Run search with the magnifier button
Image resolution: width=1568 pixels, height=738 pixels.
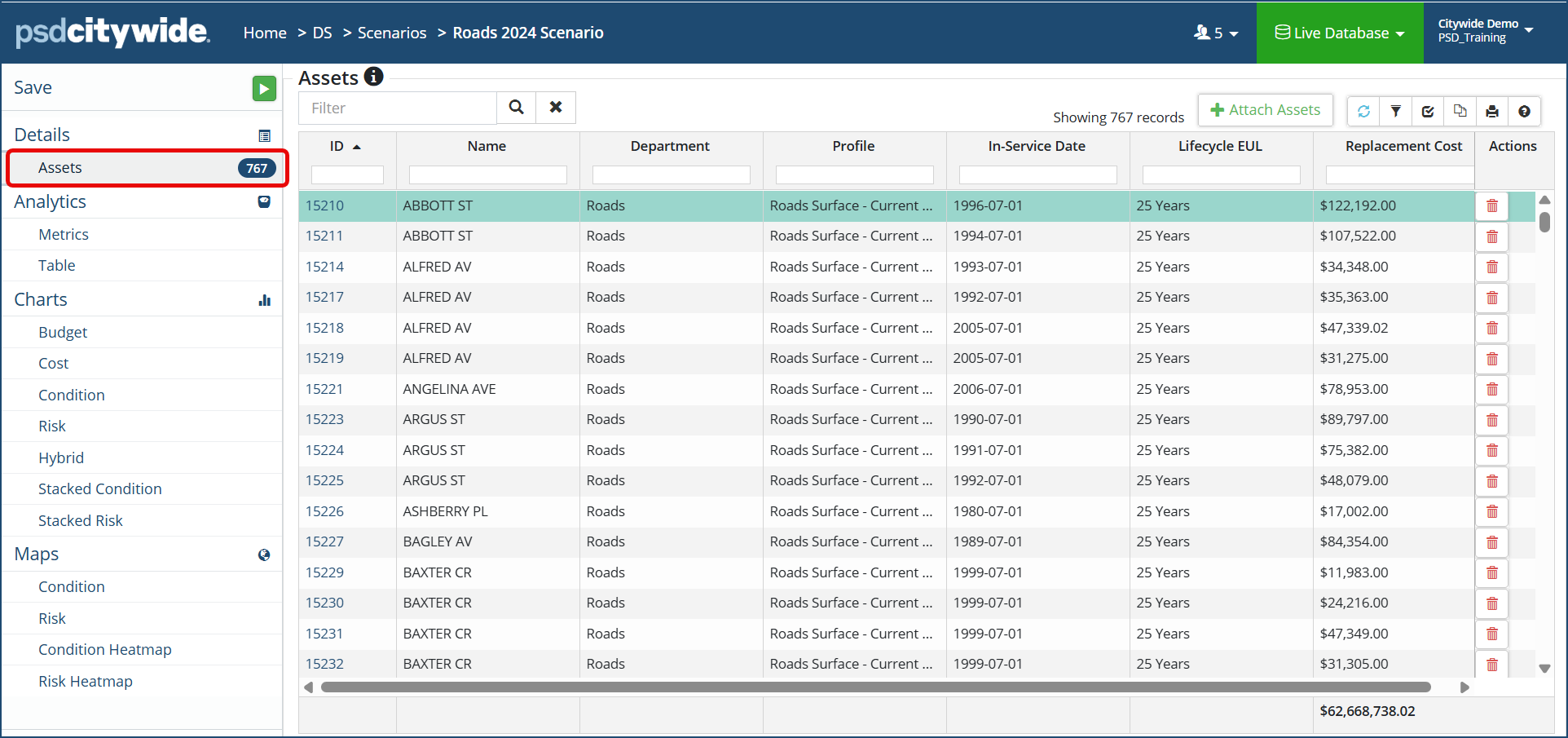pos(516,108)
